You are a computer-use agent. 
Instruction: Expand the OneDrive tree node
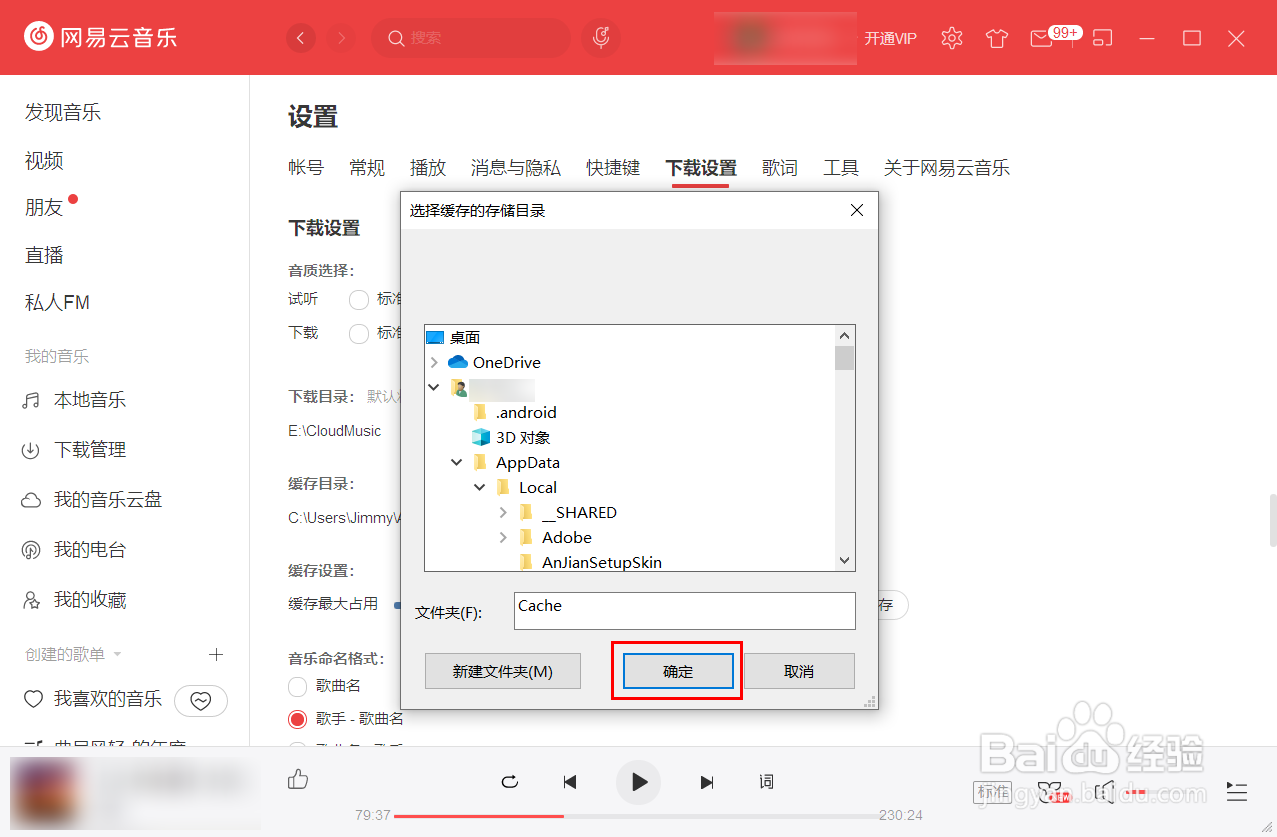433,362
